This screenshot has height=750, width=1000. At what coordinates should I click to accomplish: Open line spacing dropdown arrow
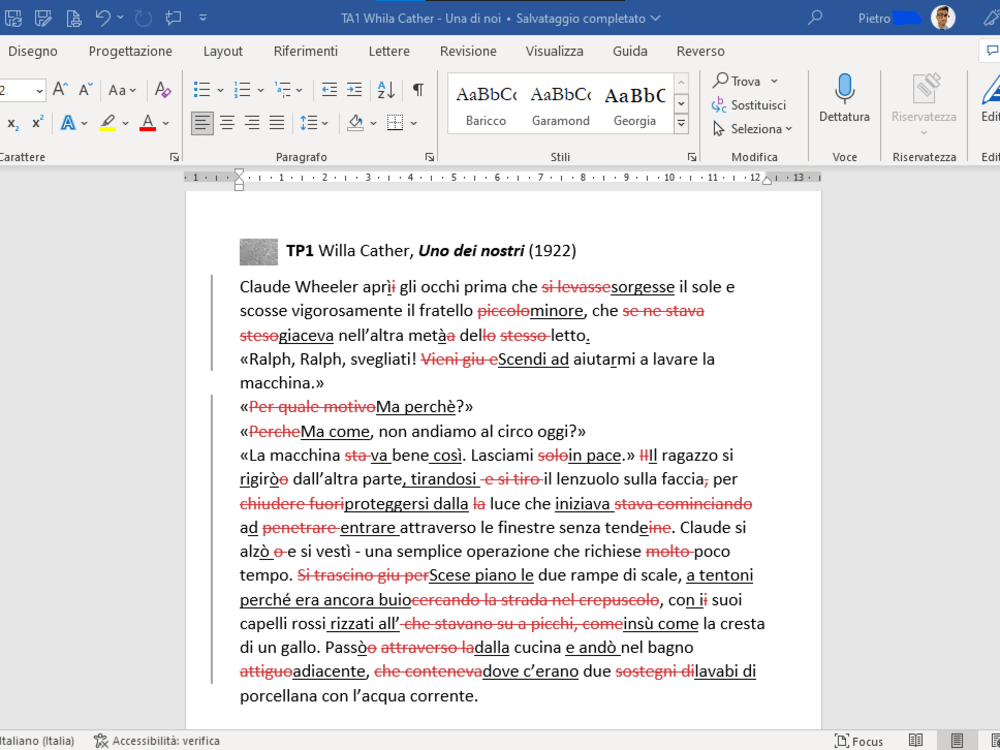point(325,123)
